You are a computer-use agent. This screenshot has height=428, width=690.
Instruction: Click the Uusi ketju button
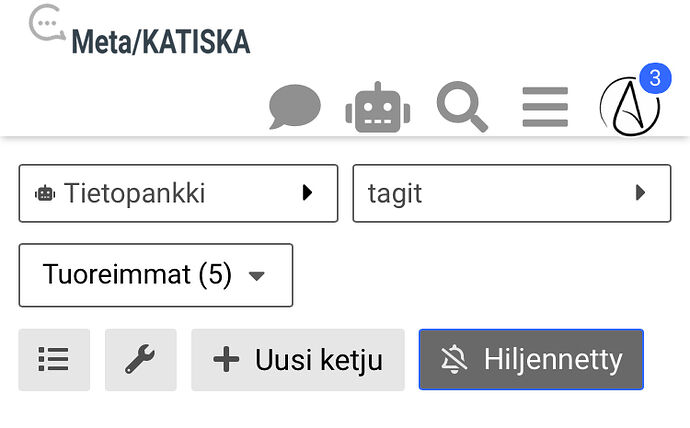point(298,360)
